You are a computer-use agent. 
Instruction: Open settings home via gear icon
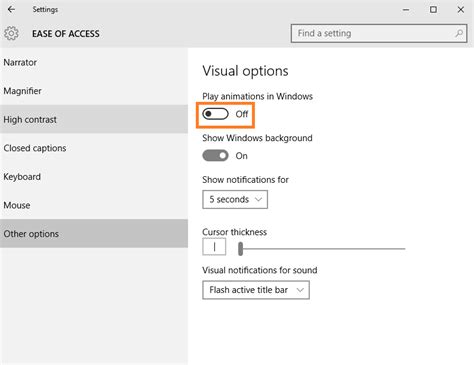pos(11,33)
